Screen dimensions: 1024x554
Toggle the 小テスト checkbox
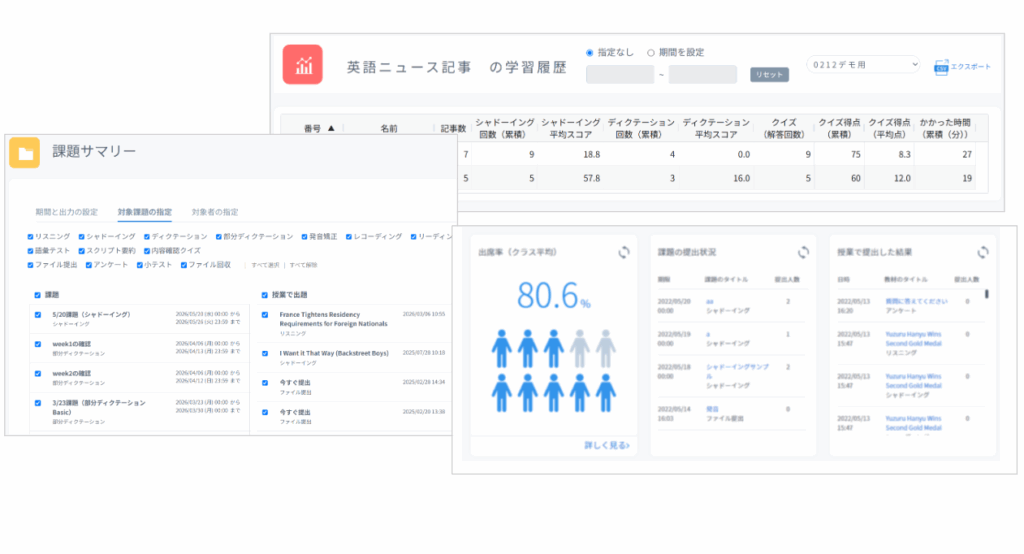(x=140, y=265)
